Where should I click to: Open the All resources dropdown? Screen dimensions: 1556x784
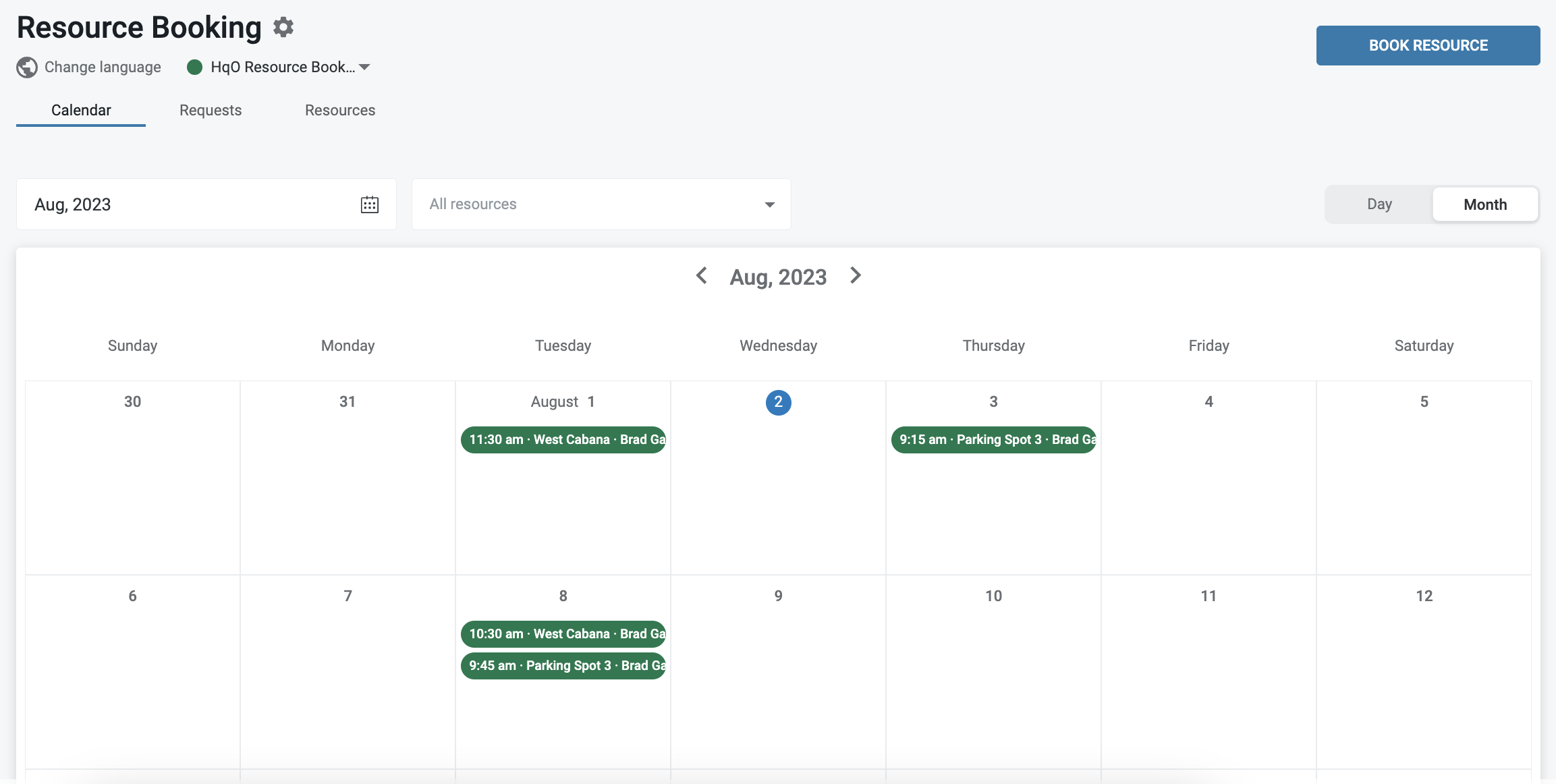[601, 204]
